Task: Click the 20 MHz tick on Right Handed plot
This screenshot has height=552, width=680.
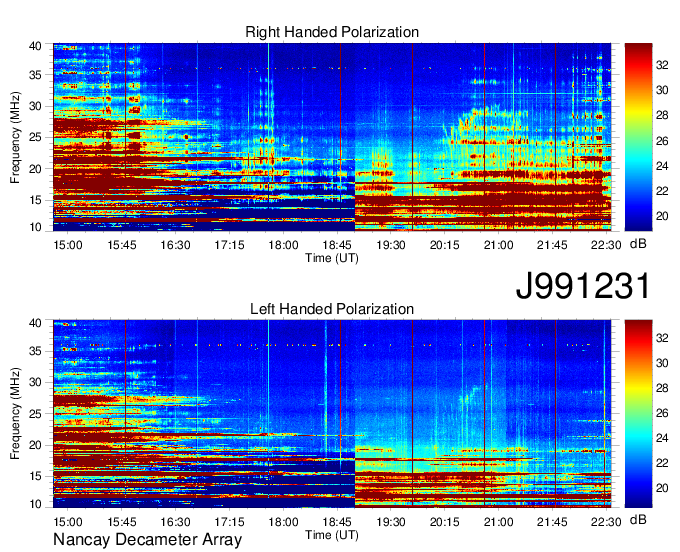Action: (35, 169)
